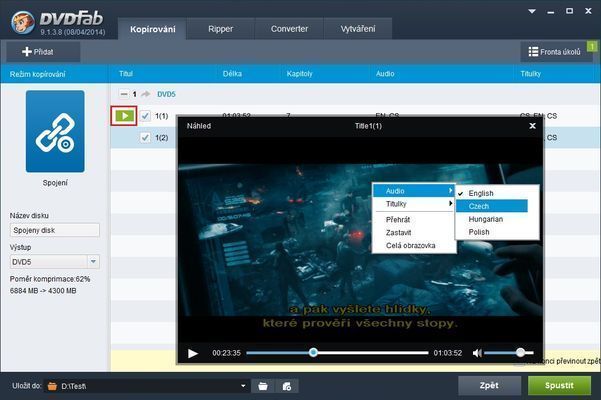Click the DVD5 source label
The width and height of the screenshot is (601, 400).
click(166, 94)
